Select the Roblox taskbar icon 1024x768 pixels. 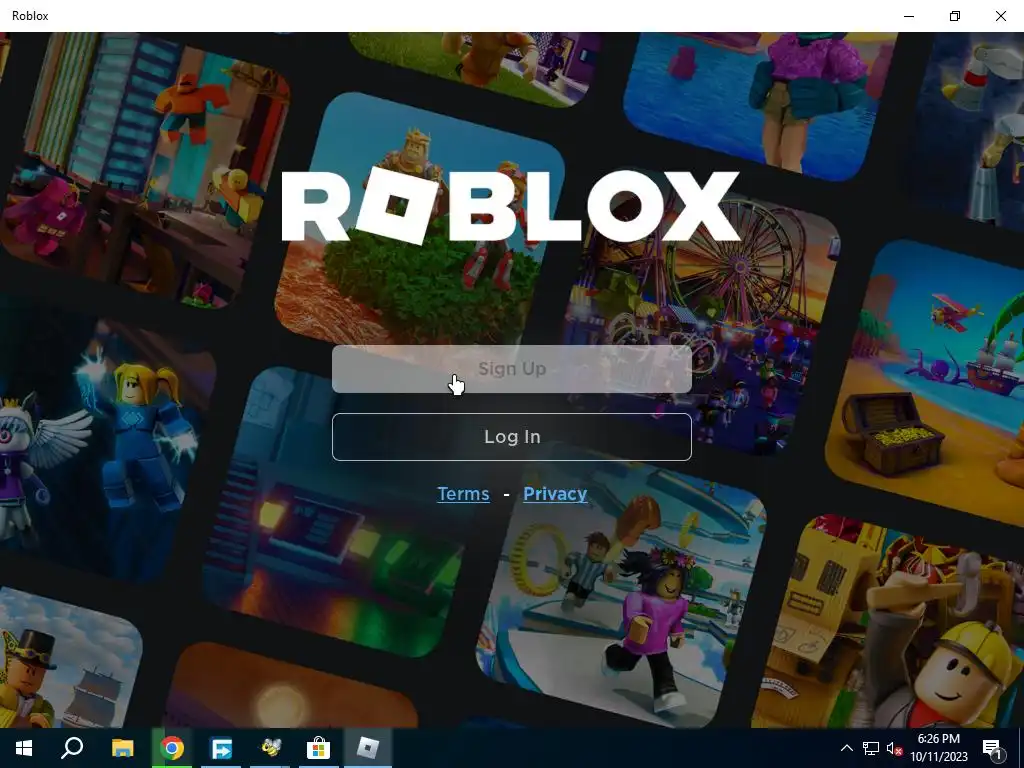point(368,748)
